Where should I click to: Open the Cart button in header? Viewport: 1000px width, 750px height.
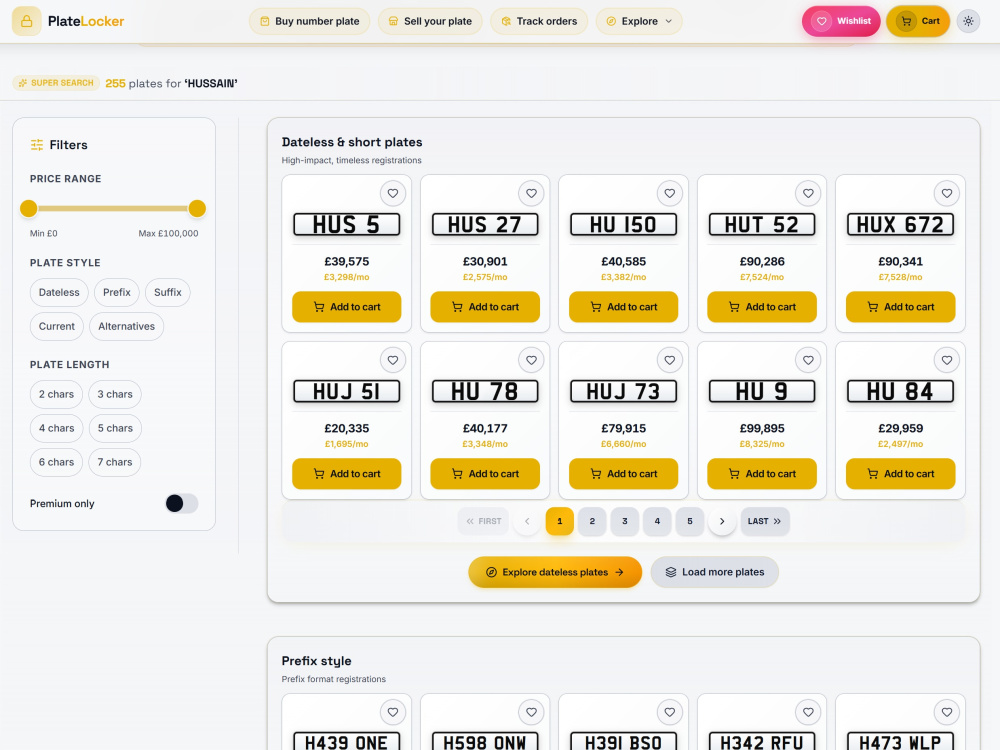918,21
